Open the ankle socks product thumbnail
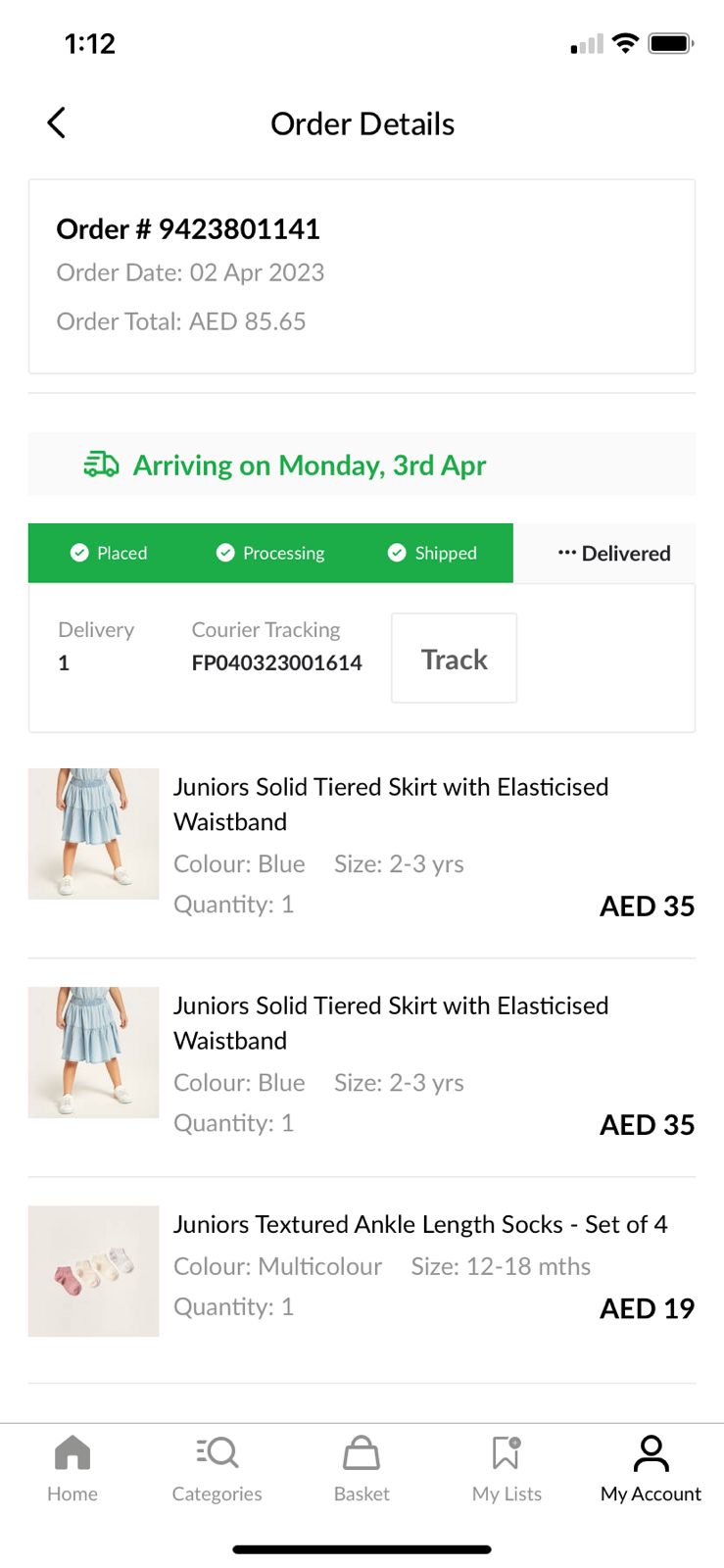 (93, 1271)
